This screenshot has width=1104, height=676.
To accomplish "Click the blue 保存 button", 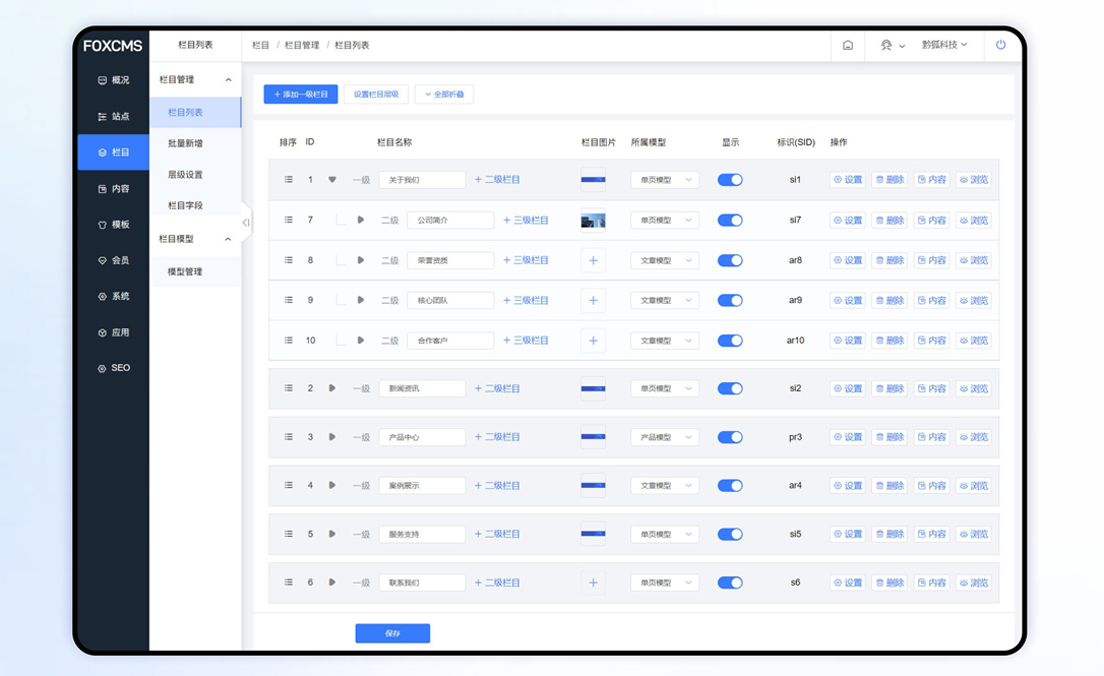I will click(x=392, y=633).
